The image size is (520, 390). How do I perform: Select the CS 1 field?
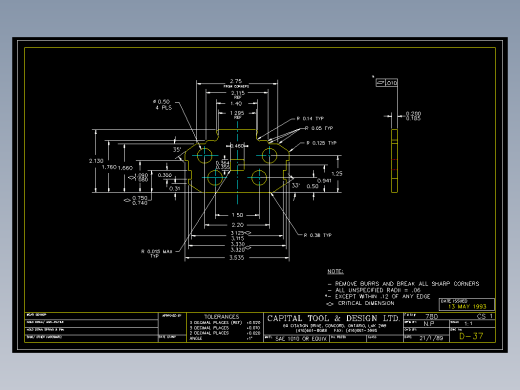coord(485,316)
